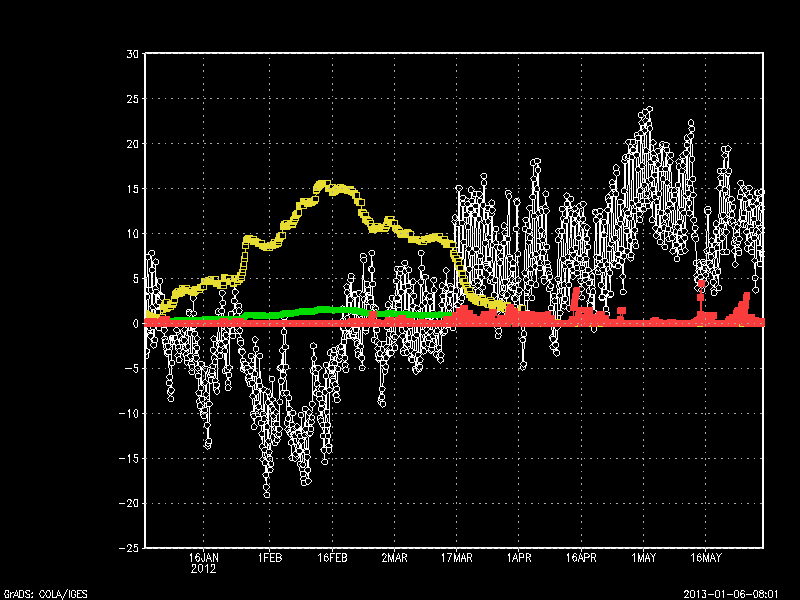Screen dimensions: 800x600
Task: Select the y-axis value -10
Action: (x=129, y=413)
